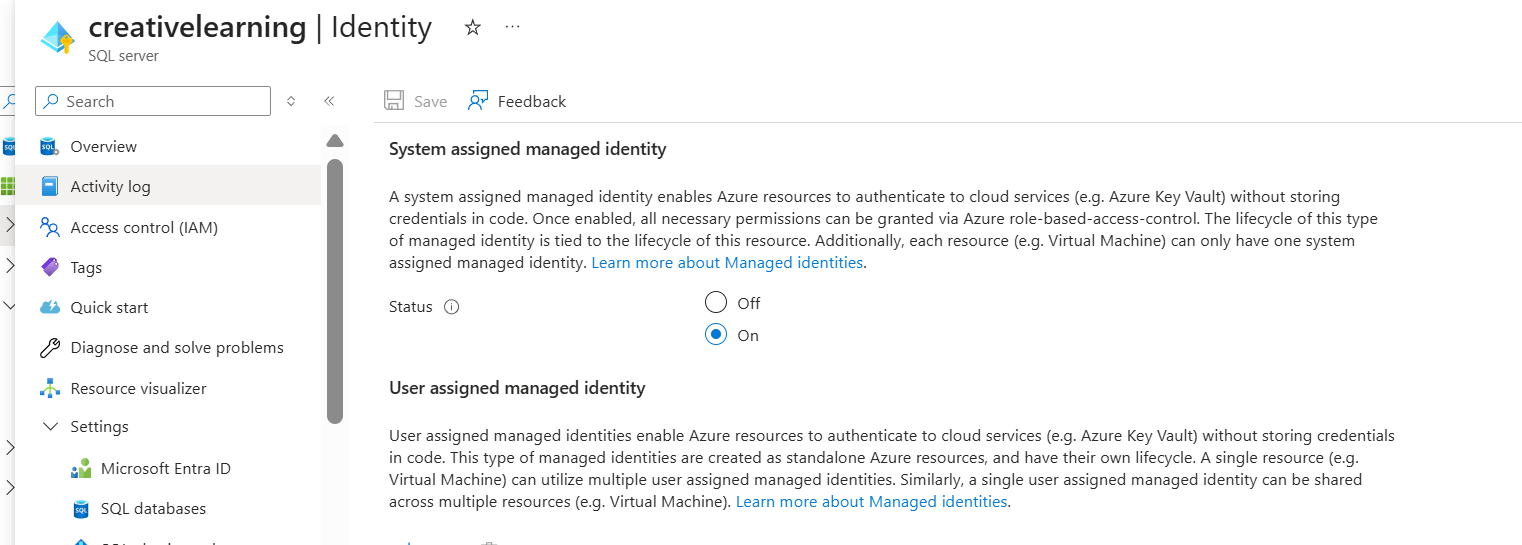1522x545 pixels.
Task: Select the On status radio button
Action: pos(716,335)
